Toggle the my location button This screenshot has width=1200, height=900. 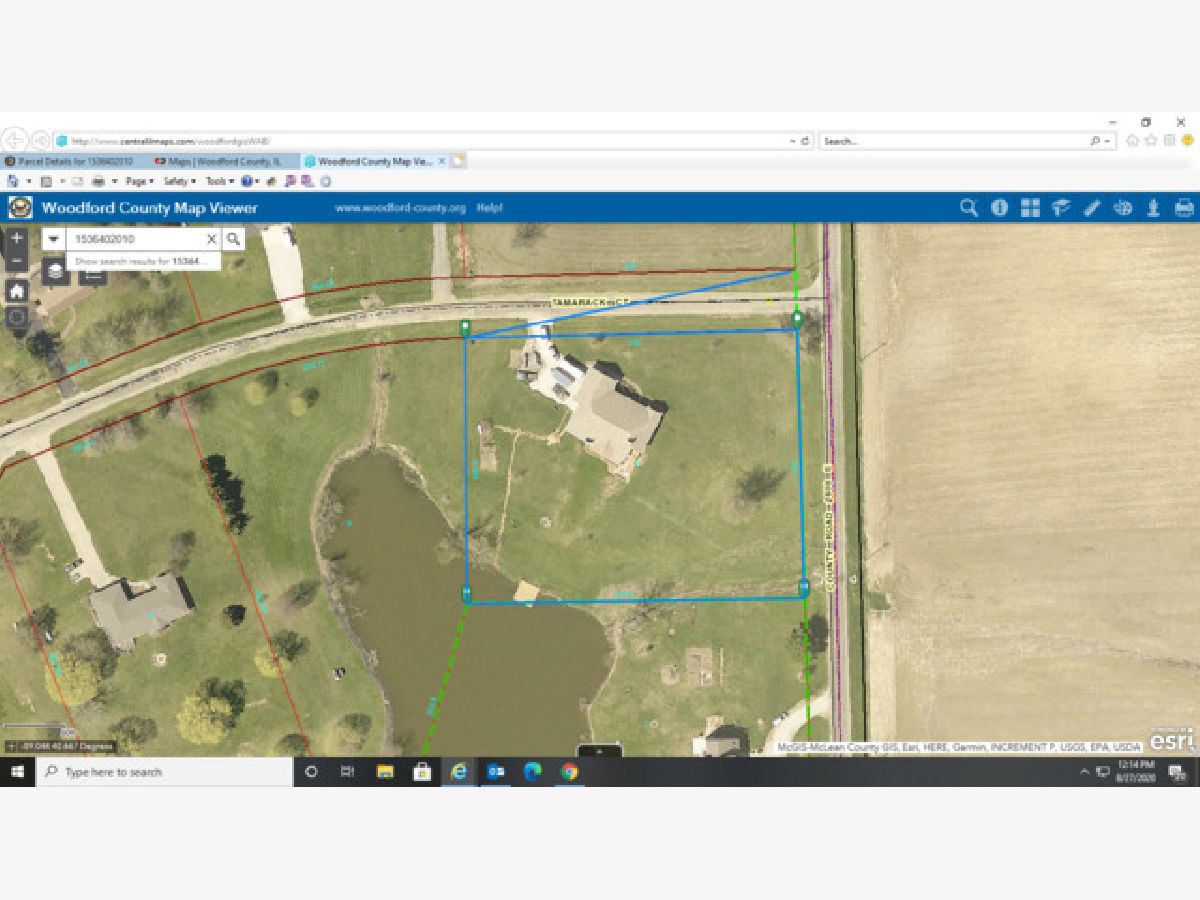coord(16,318)
